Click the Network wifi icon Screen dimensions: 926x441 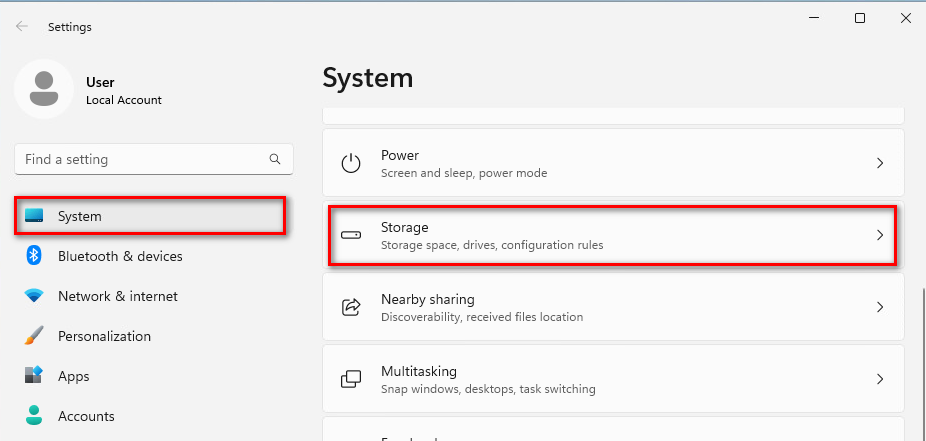coord(34,296)
